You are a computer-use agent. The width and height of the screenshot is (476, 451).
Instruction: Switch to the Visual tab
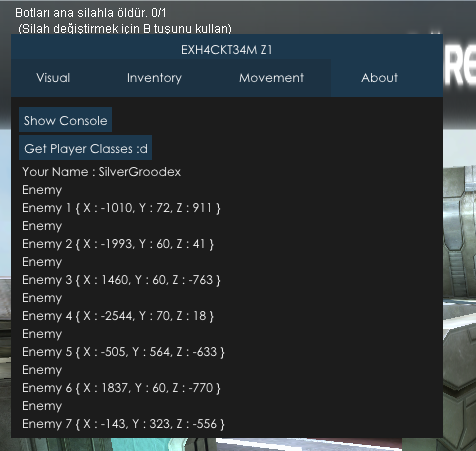tap(53, 78)
